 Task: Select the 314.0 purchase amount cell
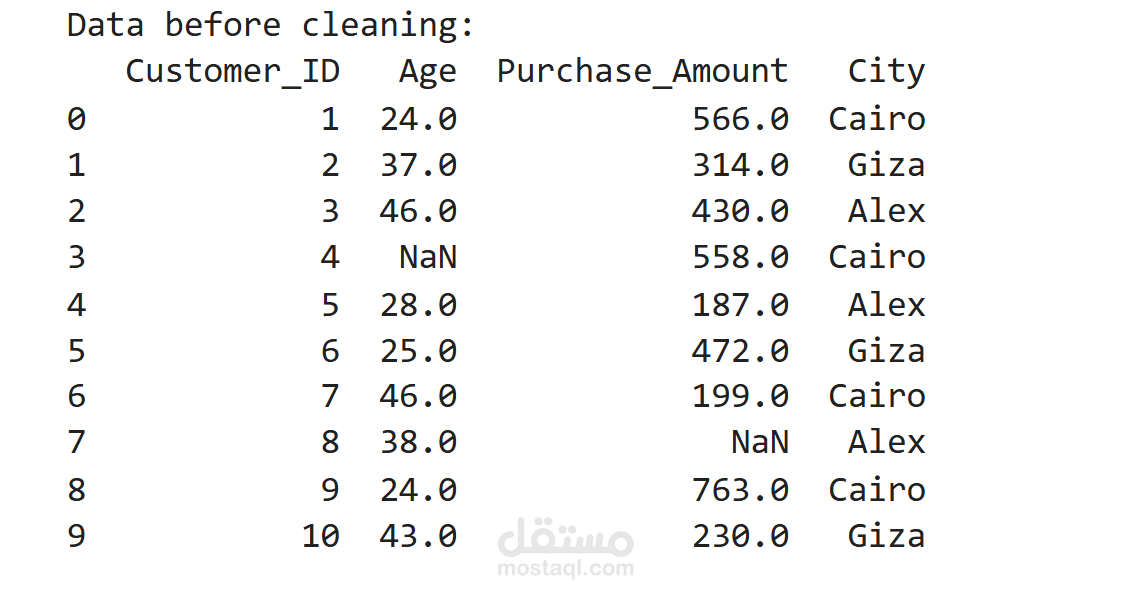(x=740, y=165)
